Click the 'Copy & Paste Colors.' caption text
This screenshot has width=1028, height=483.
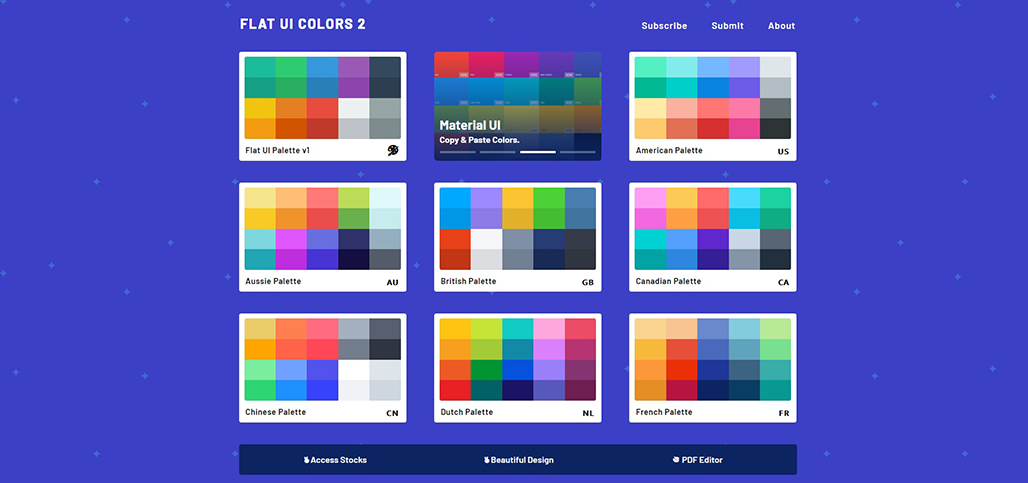coord(479,140)
